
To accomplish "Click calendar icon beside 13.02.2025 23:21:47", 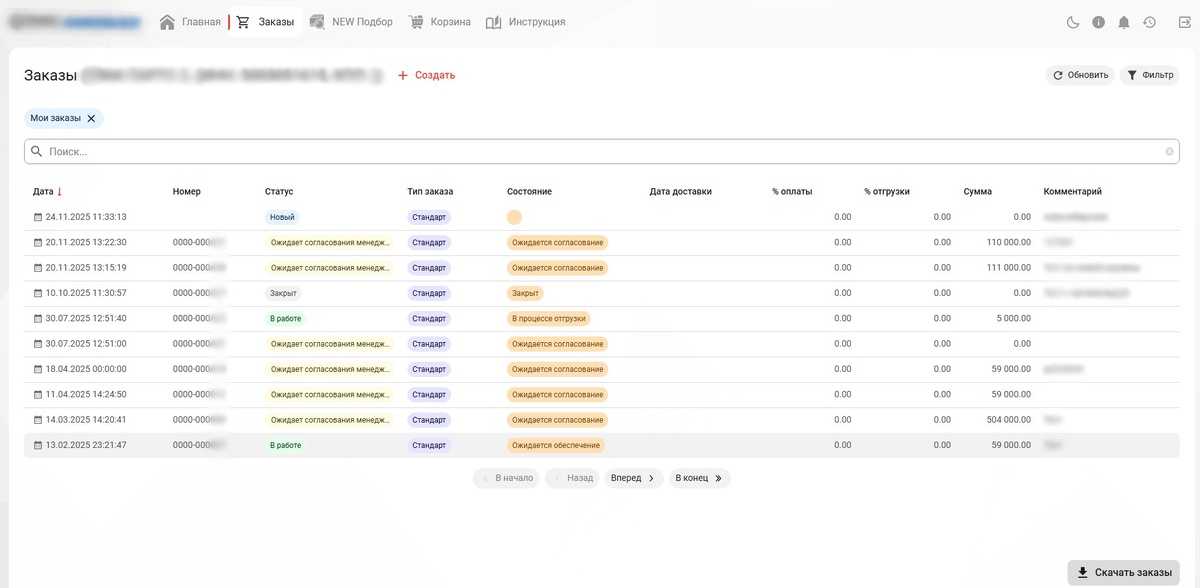I will point(38,445).
